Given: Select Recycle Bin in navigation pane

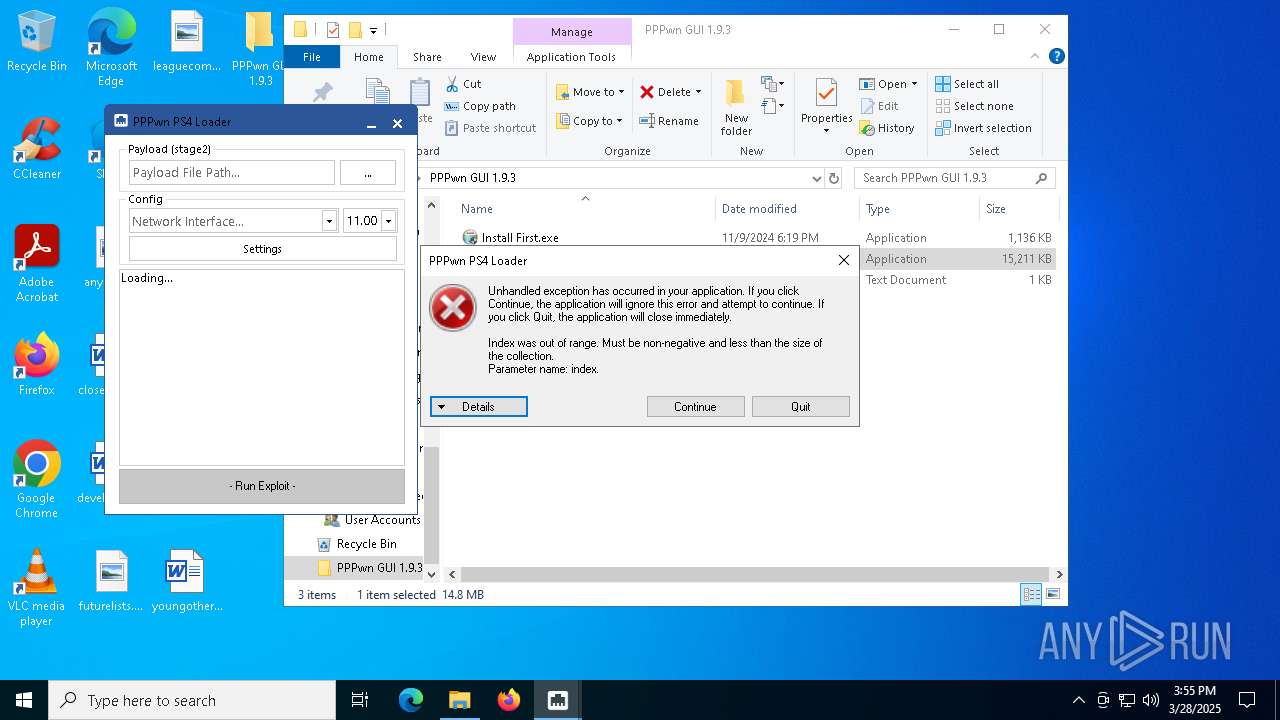Looking at the screenshot, I should 366,544.
